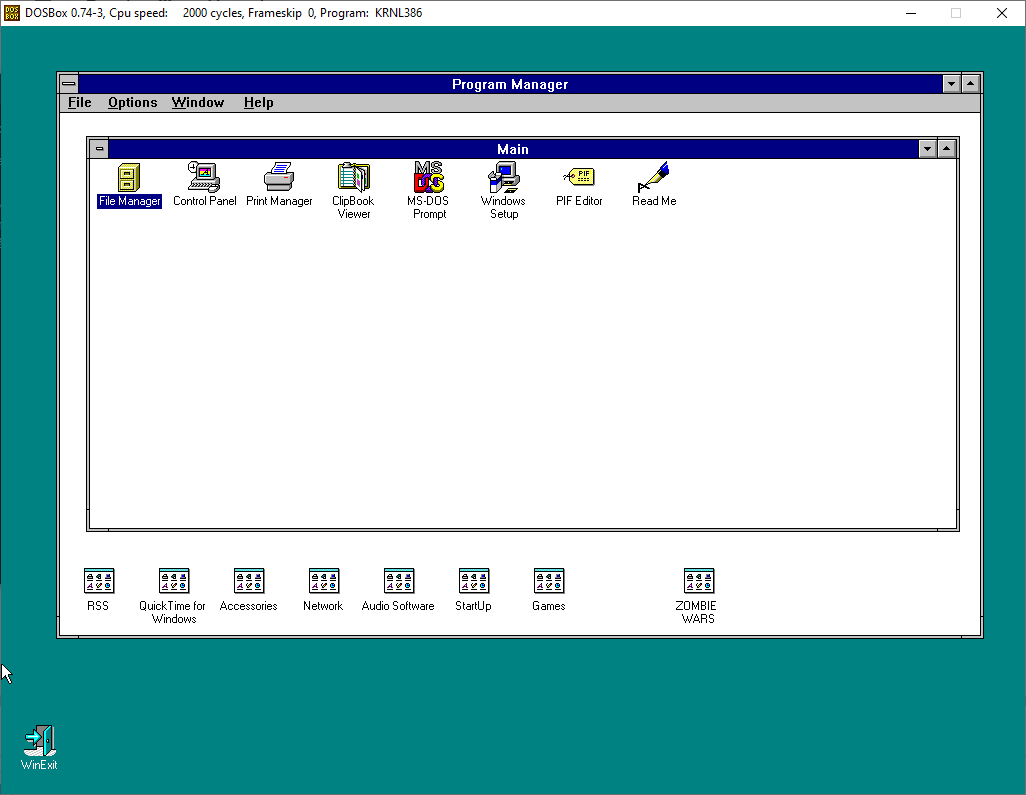
Task: Select the Accessories group icon
Action: (248, 580)
